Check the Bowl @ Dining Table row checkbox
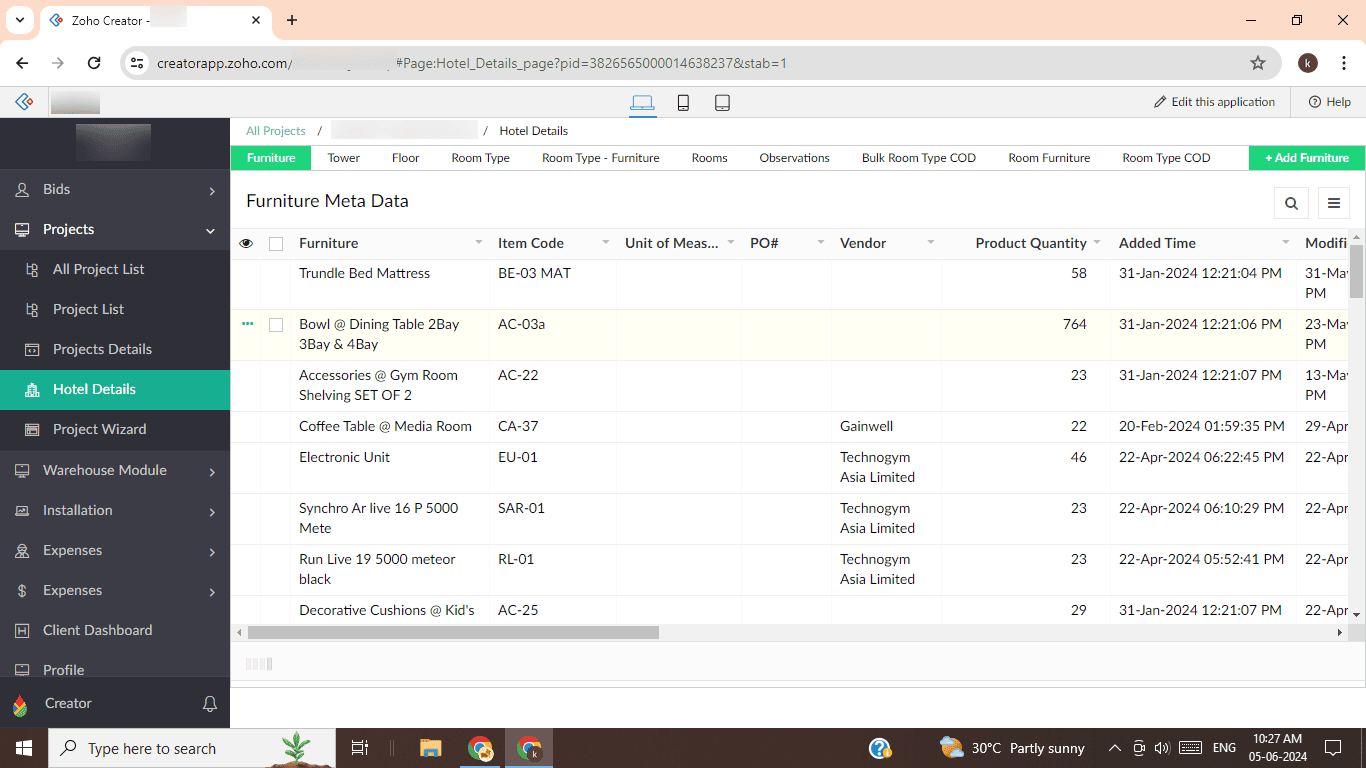 point(276,325)
